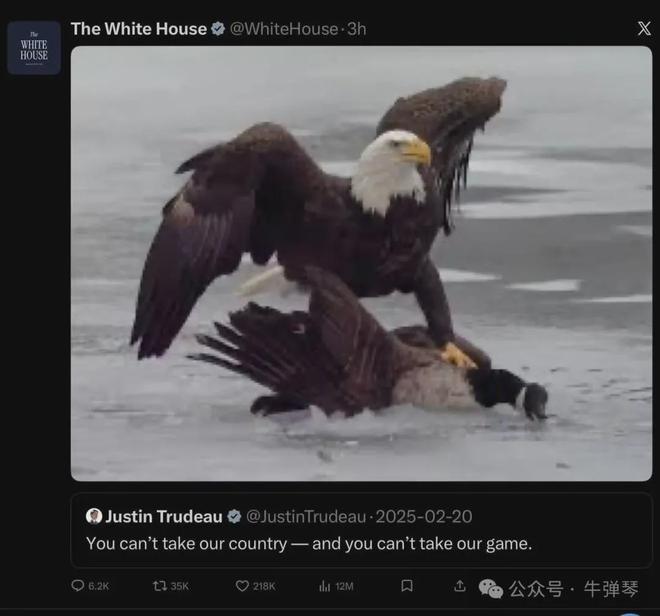The height and width of the screenshot is (616, 660).
Task: Open the @WhiteHouse handle link
Action: (x=284, y=29)
